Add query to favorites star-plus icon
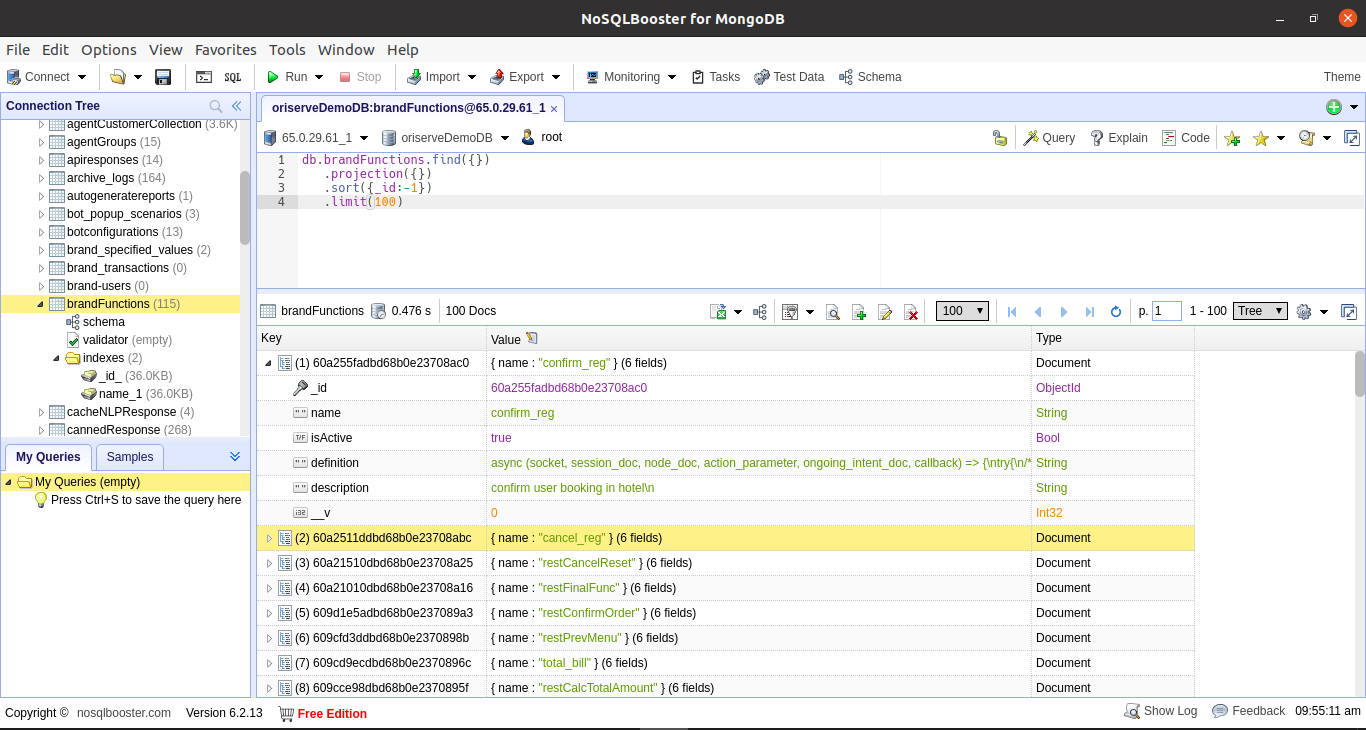Viewport: 1366px width, 730px height. coord(1232,138)
